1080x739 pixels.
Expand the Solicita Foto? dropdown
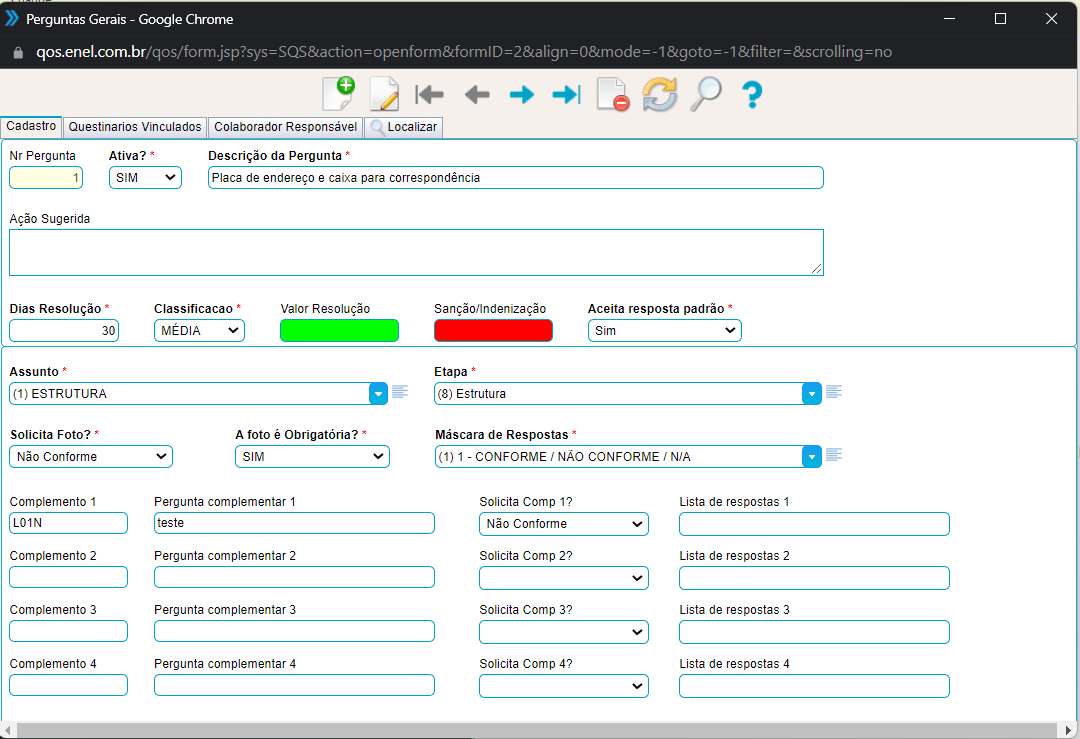coord(91,457)
